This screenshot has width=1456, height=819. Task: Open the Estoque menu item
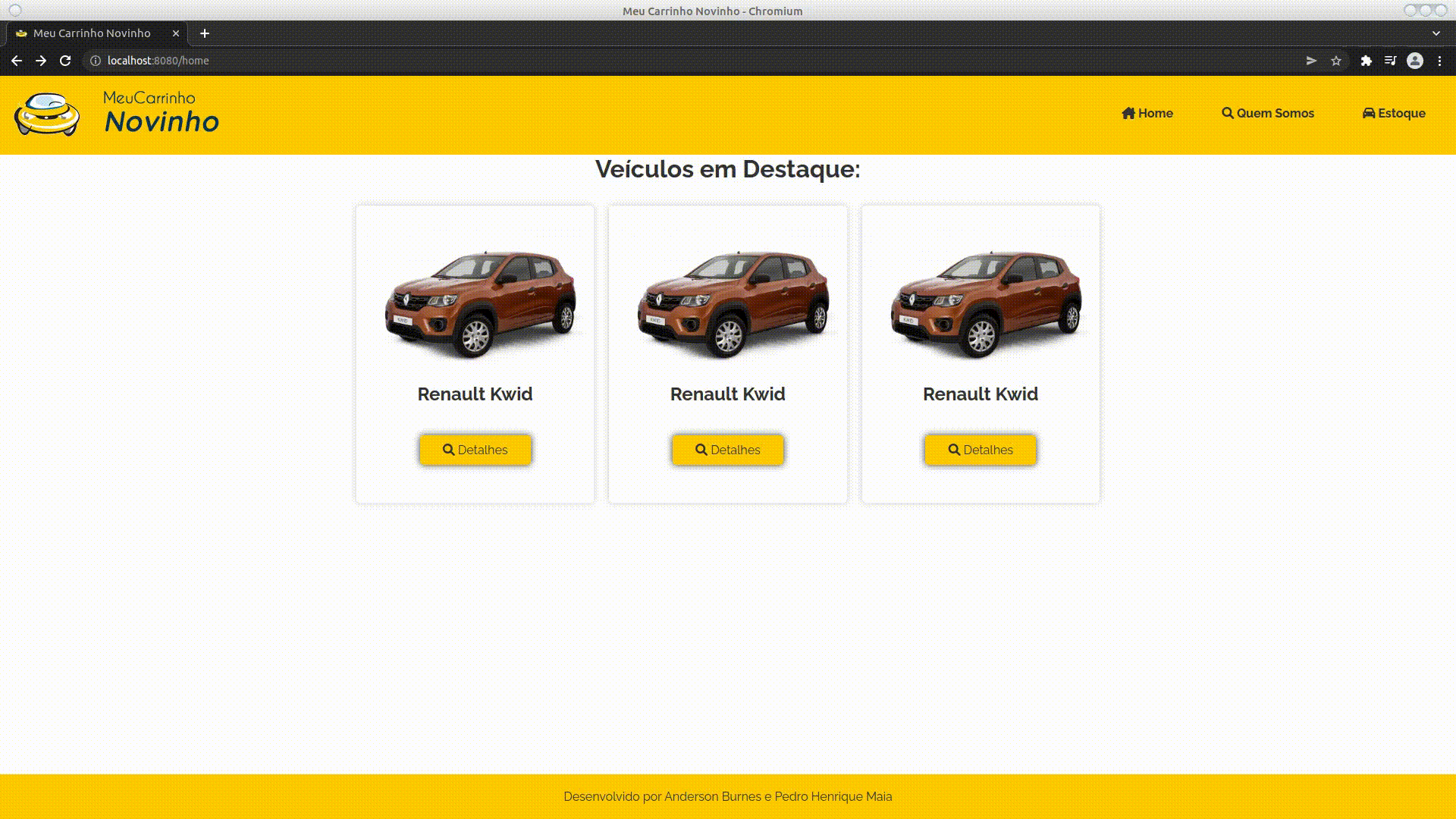1394,113
